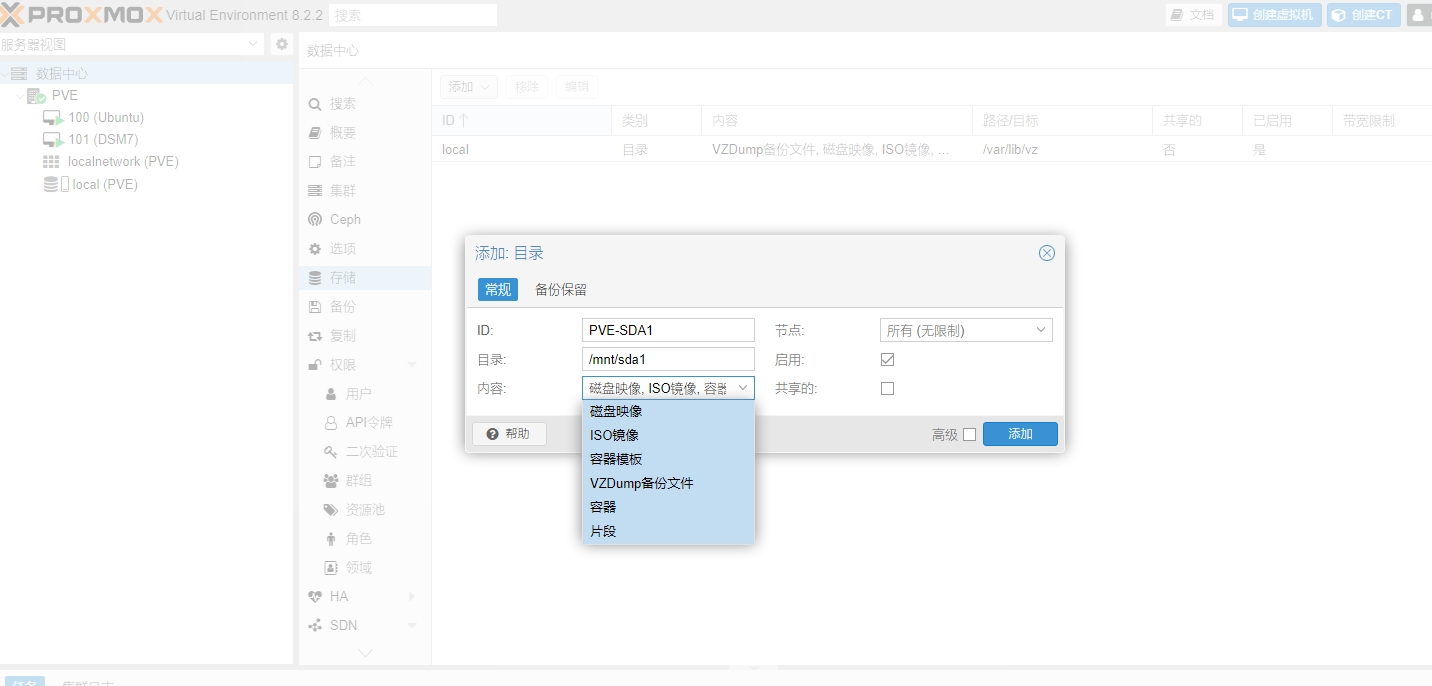Close the 添加: 目录 dialog with X icon

(x=1047, y=253)
